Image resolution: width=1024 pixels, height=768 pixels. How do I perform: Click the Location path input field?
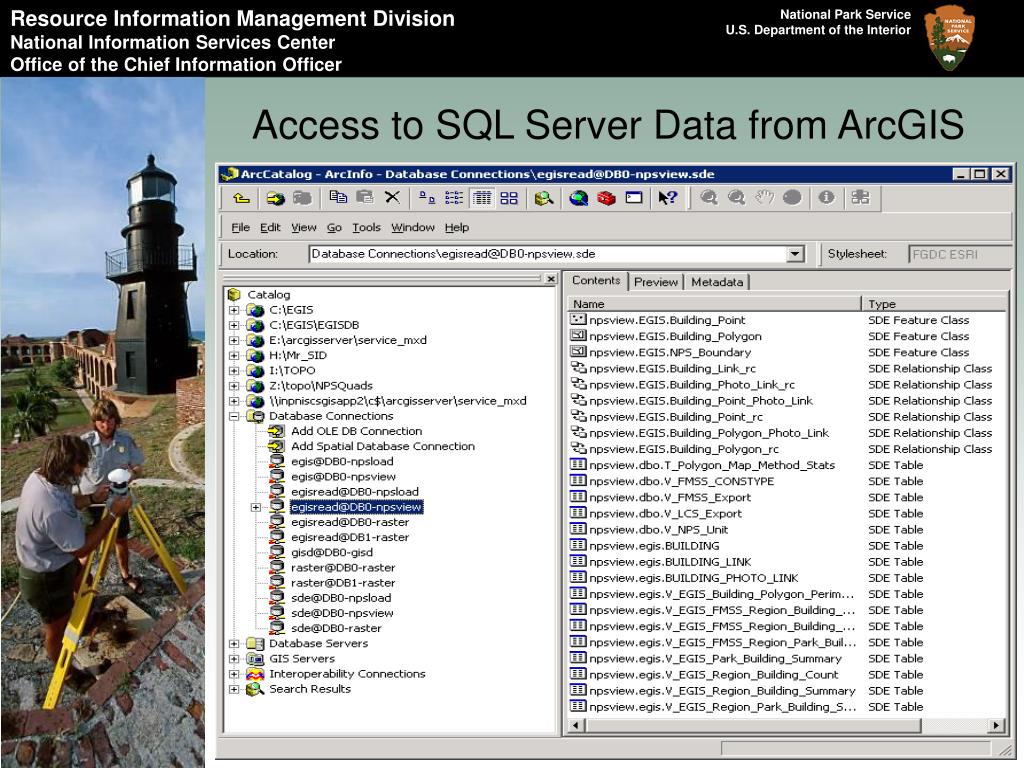coord(548,254)
